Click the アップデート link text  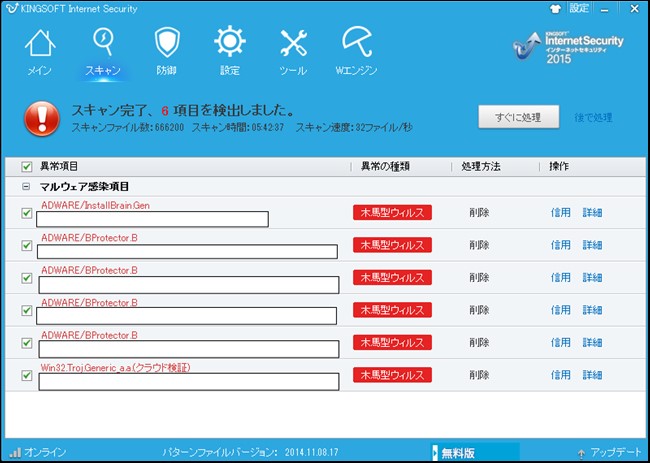point(616,453)
